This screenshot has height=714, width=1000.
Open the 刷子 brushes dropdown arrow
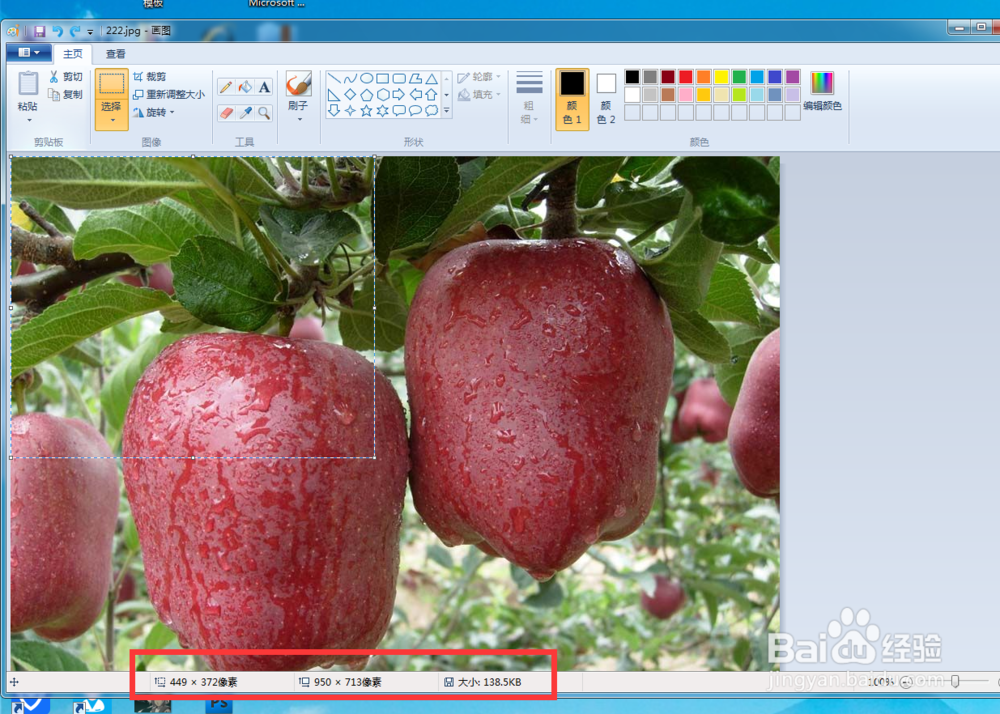pos(300,119)
